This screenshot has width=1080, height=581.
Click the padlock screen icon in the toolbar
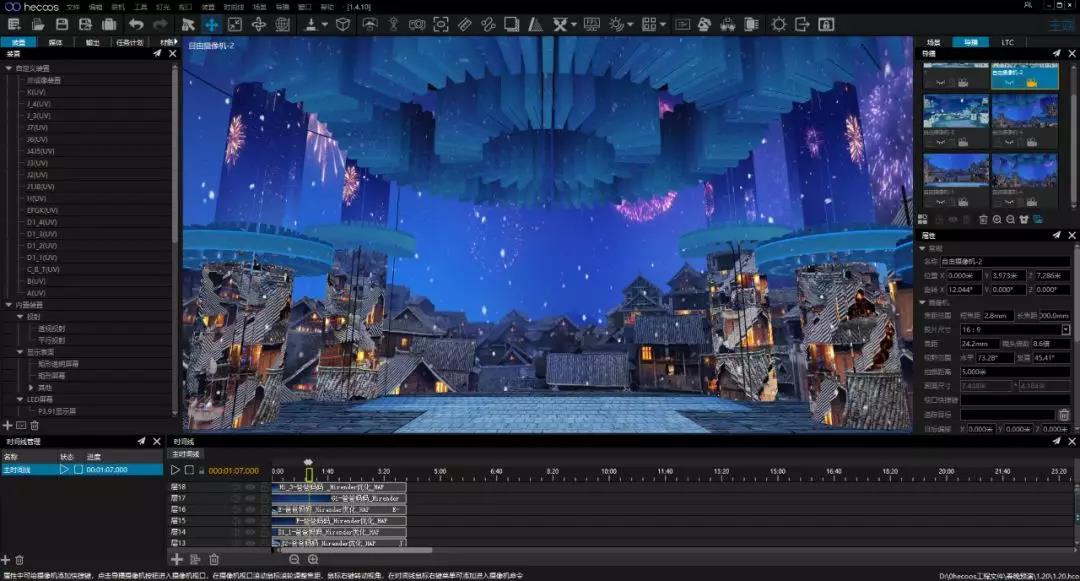point(826,25)
